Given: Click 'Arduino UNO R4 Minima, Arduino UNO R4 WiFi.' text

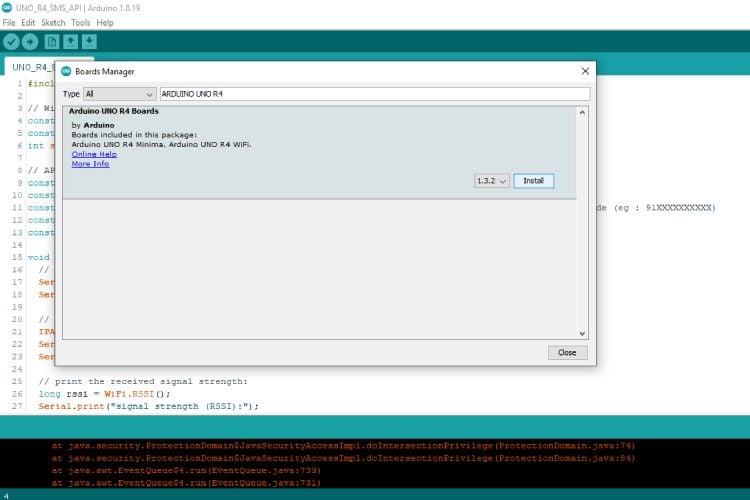Looking at the screenshot, I should tap(161, 144).
